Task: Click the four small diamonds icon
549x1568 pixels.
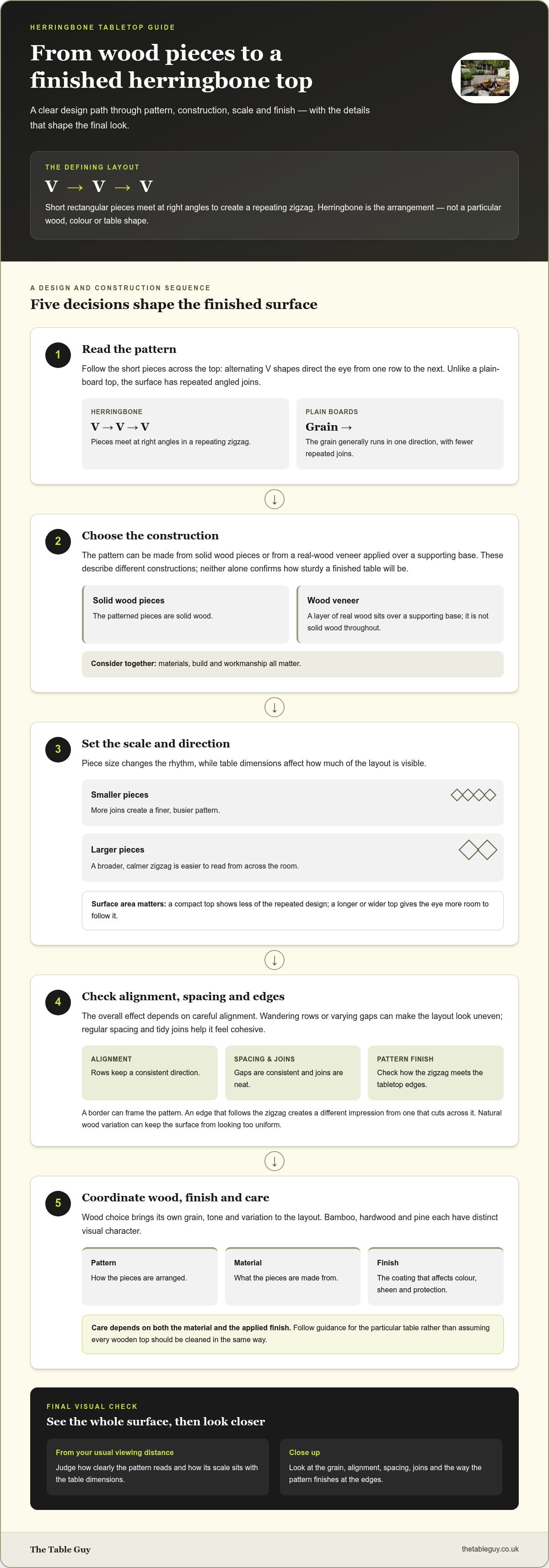Action: [474, 795]
